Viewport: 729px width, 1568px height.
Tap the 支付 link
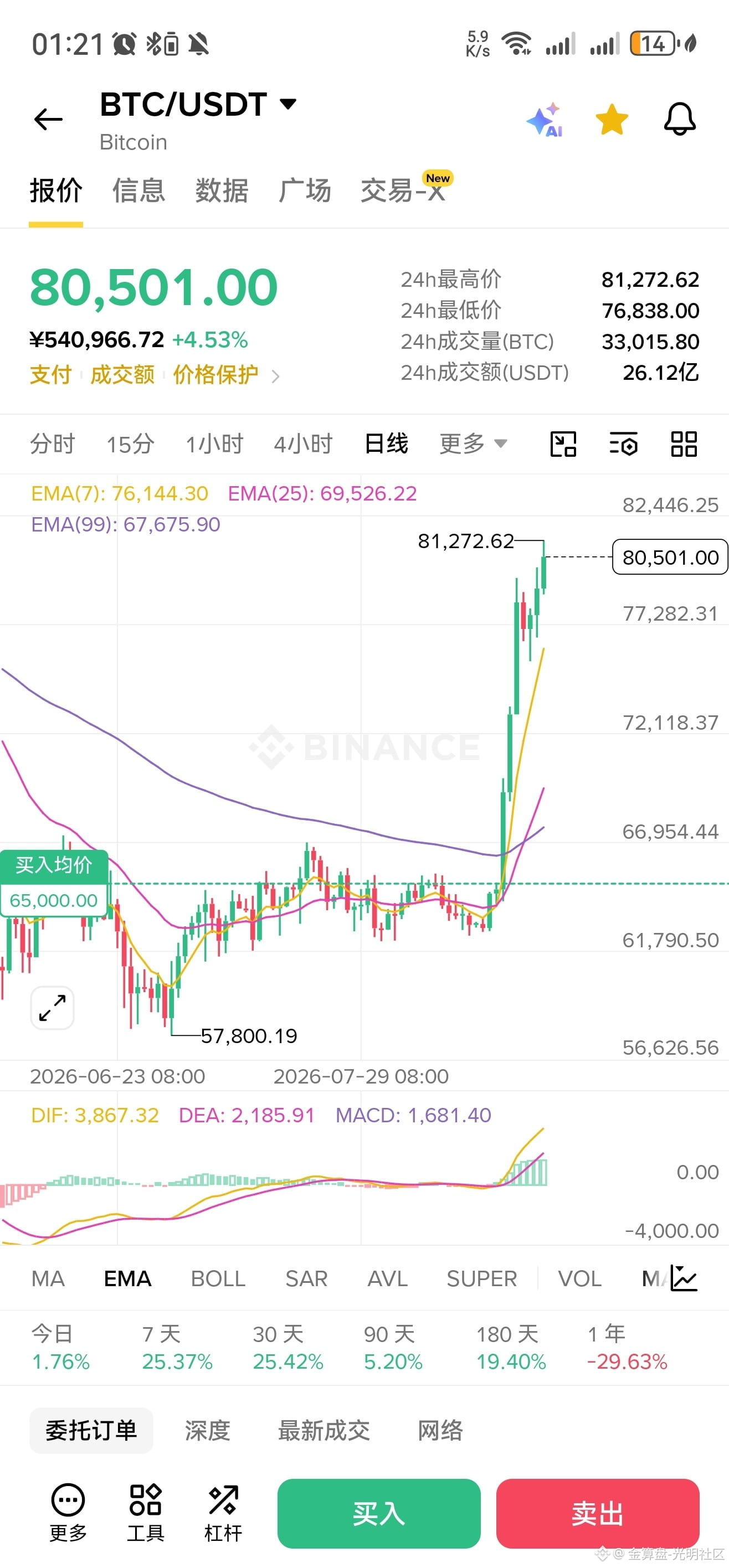coord(51,374)
